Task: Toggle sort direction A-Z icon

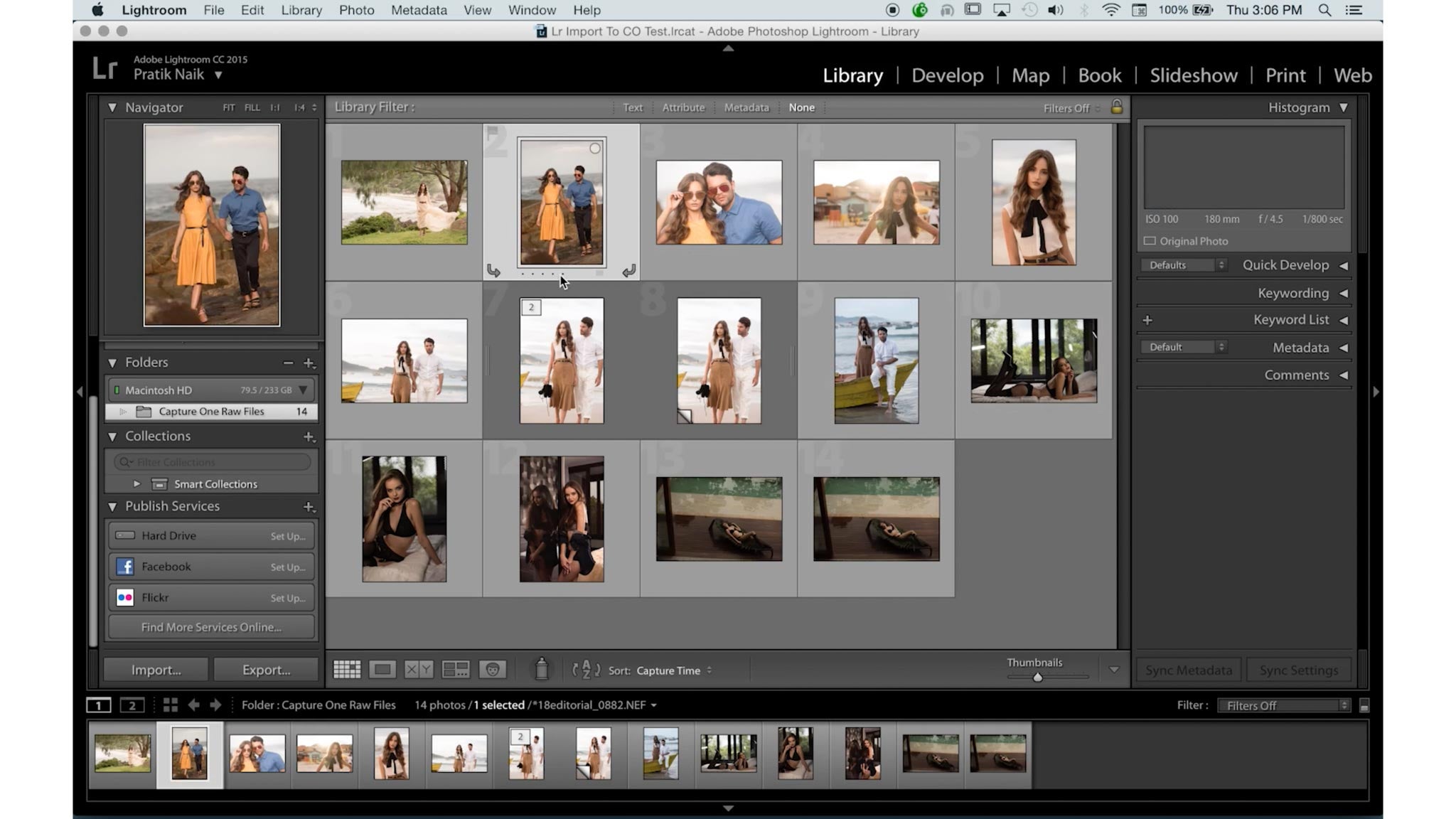Action: pos(587,670)
